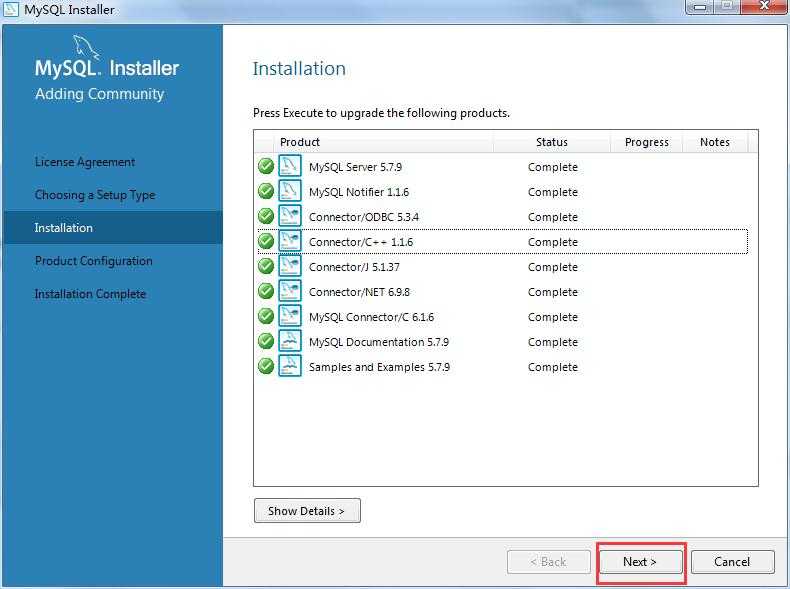Click green checkmark beside Connector/ODBC 5.3.4
Screen dimensions: 790x589
(266, 216)
